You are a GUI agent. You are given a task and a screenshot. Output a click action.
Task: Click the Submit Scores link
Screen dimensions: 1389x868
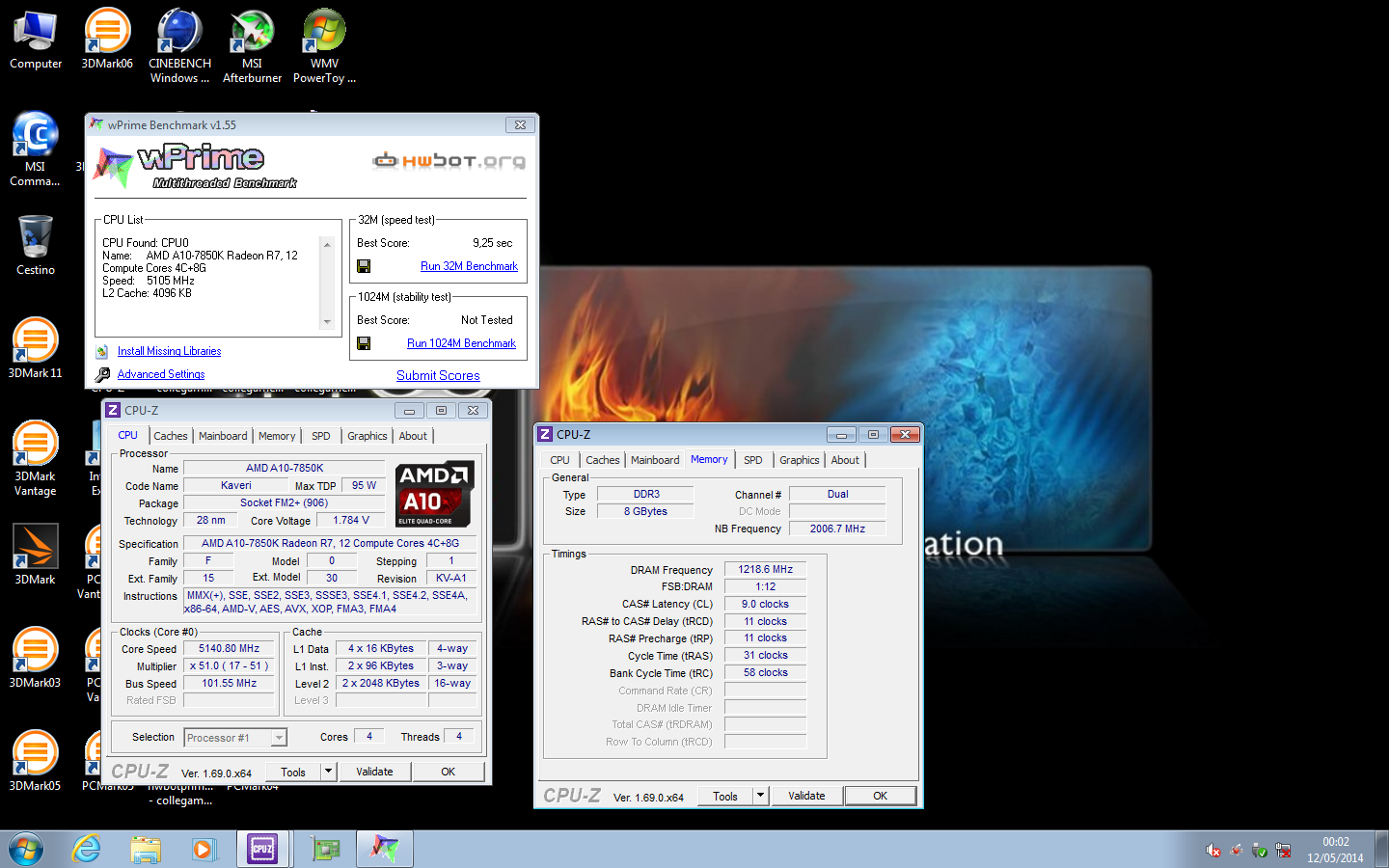coord(438,375)
